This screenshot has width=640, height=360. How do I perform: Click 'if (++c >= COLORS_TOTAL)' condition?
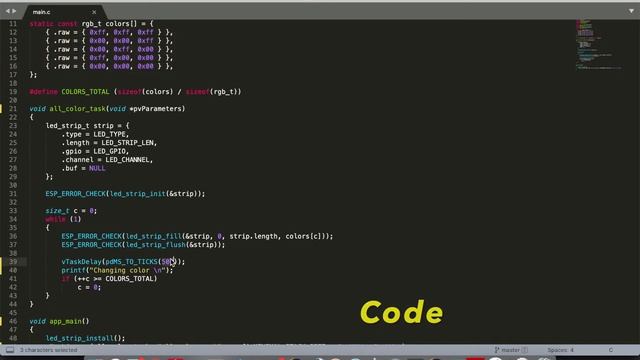[x=109, y=279]
